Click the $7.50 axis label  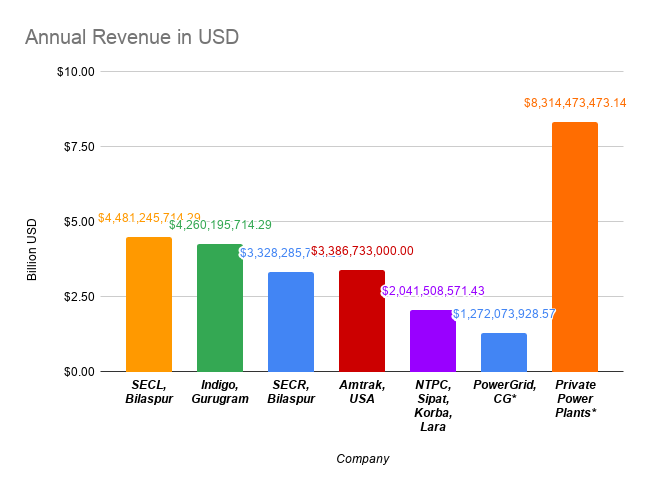pos(79,147)
